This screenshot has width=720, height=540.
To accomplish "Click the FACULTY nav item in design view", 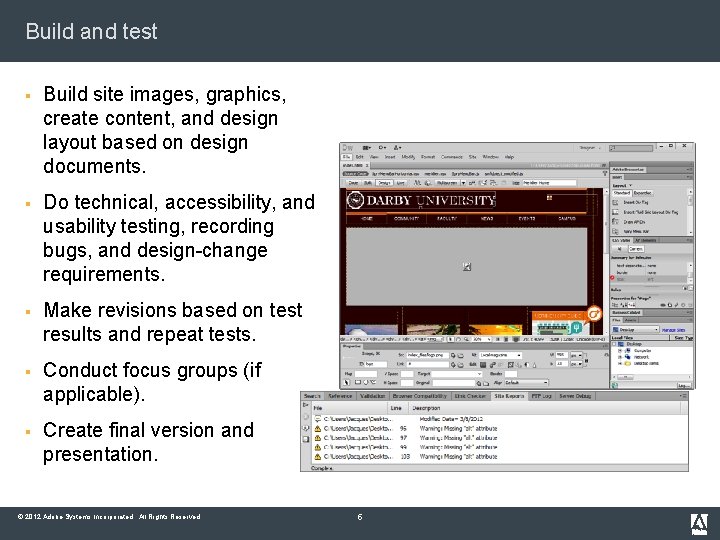I will (x=447, y=219).
